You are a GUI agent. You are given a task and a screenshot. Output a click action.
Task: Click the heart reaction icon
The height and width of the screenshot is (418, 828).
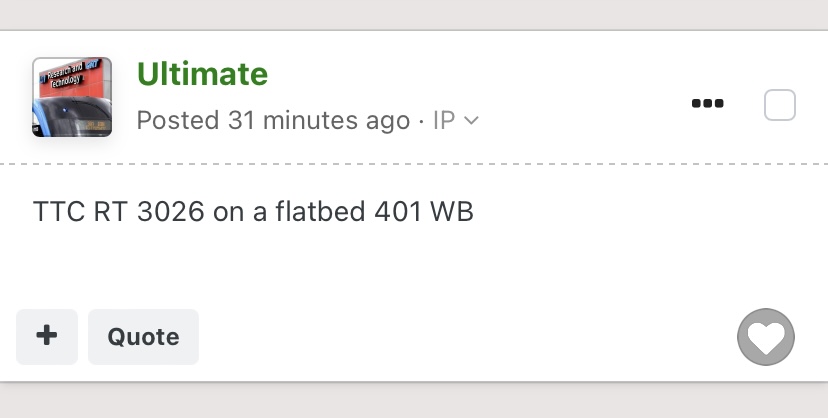tap(766, 338)
